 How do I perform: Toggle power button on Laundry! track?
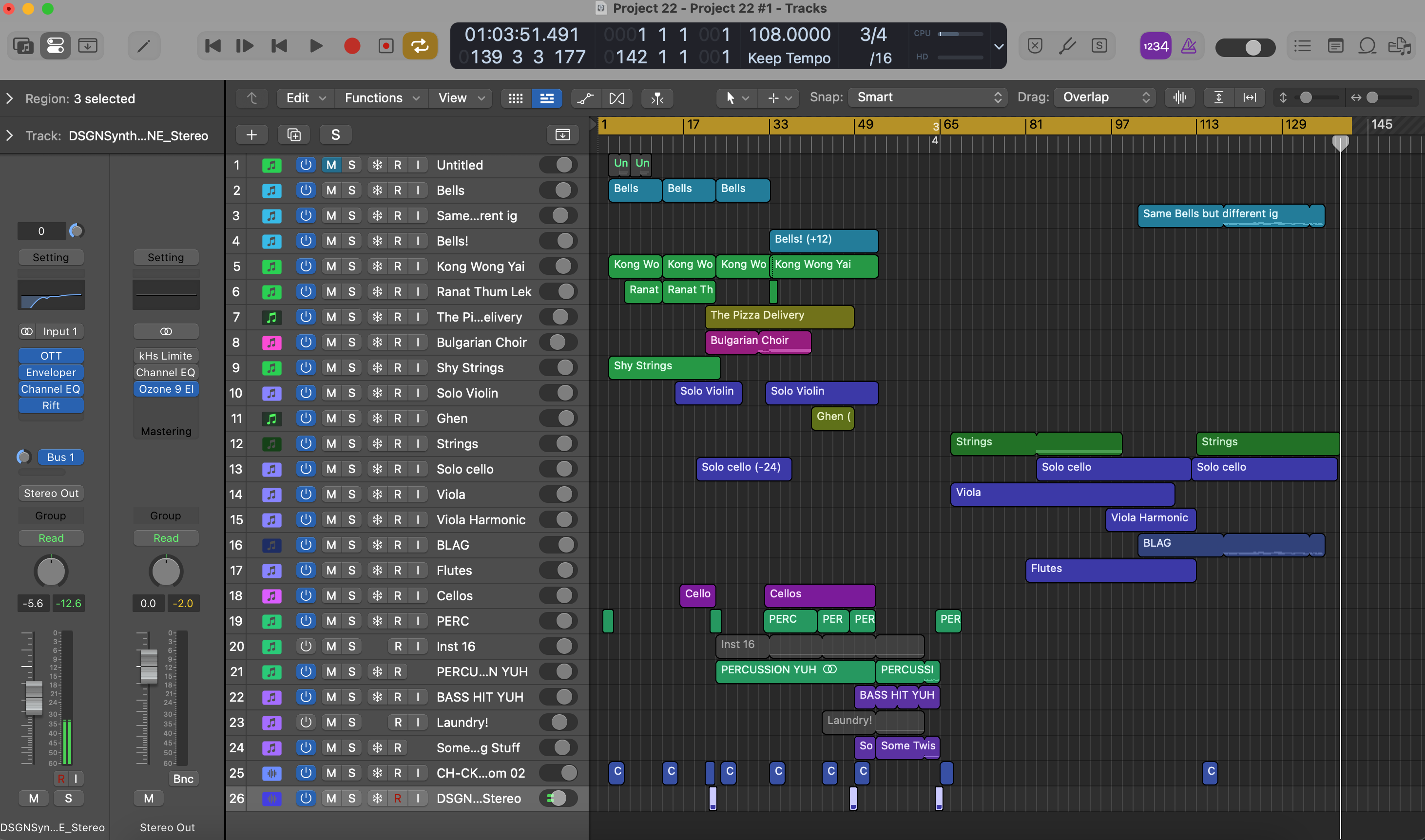point(306,722)
